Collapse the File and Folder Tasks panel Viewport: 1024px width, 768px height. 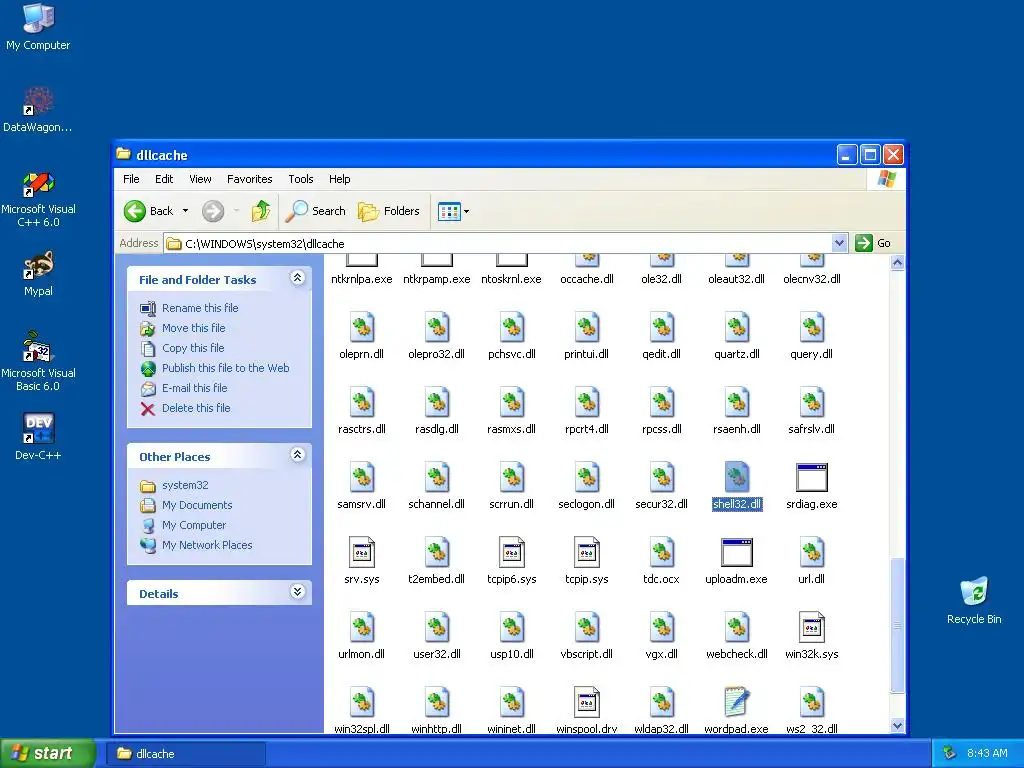tap(297, 278)
